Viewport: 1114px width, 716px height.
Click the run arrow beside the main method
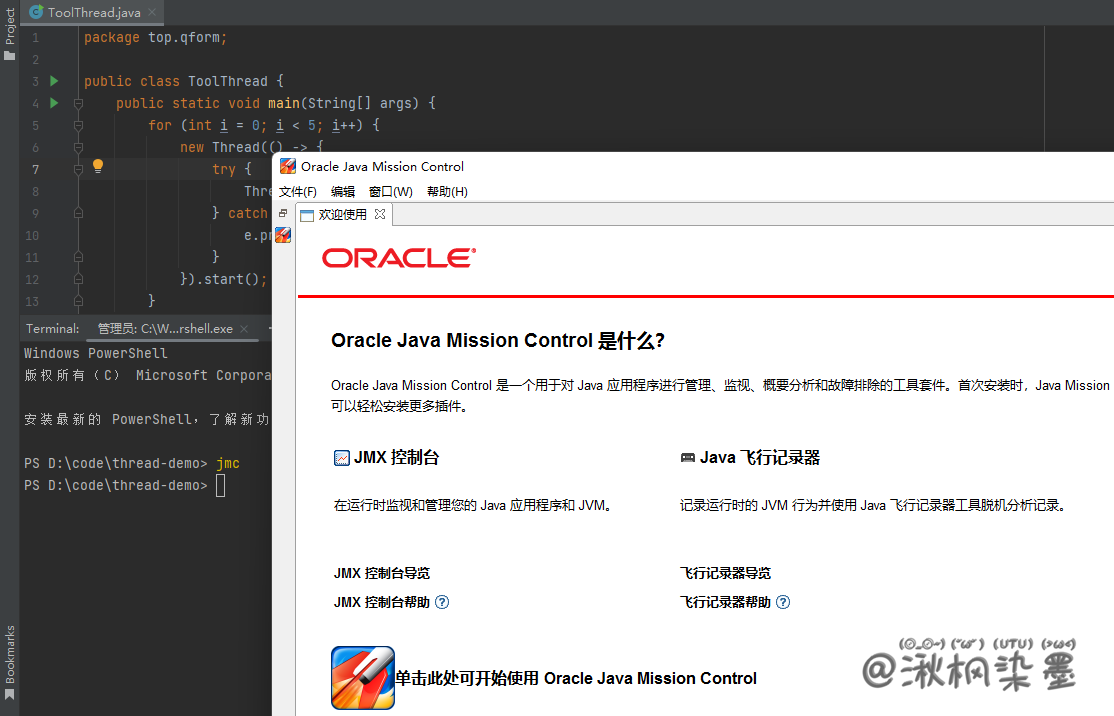(x=54, y=103)
